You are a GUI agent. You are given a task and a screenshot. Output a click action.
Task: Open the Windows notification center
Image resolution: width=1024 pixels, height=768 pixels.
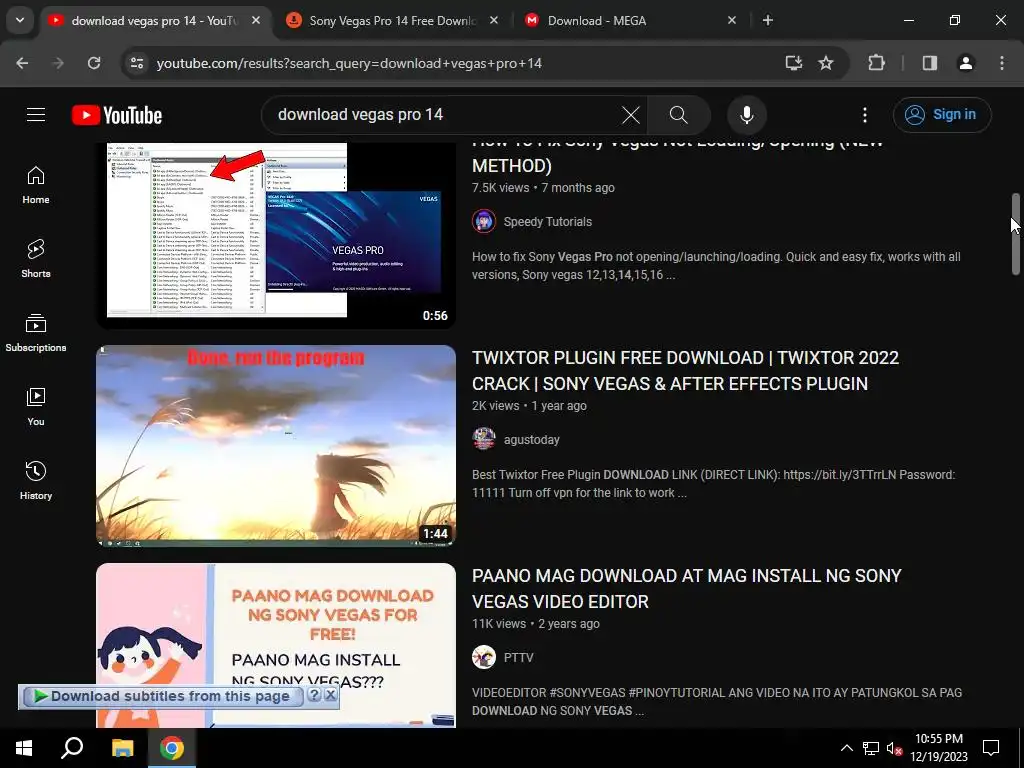(x=991, y=748)
